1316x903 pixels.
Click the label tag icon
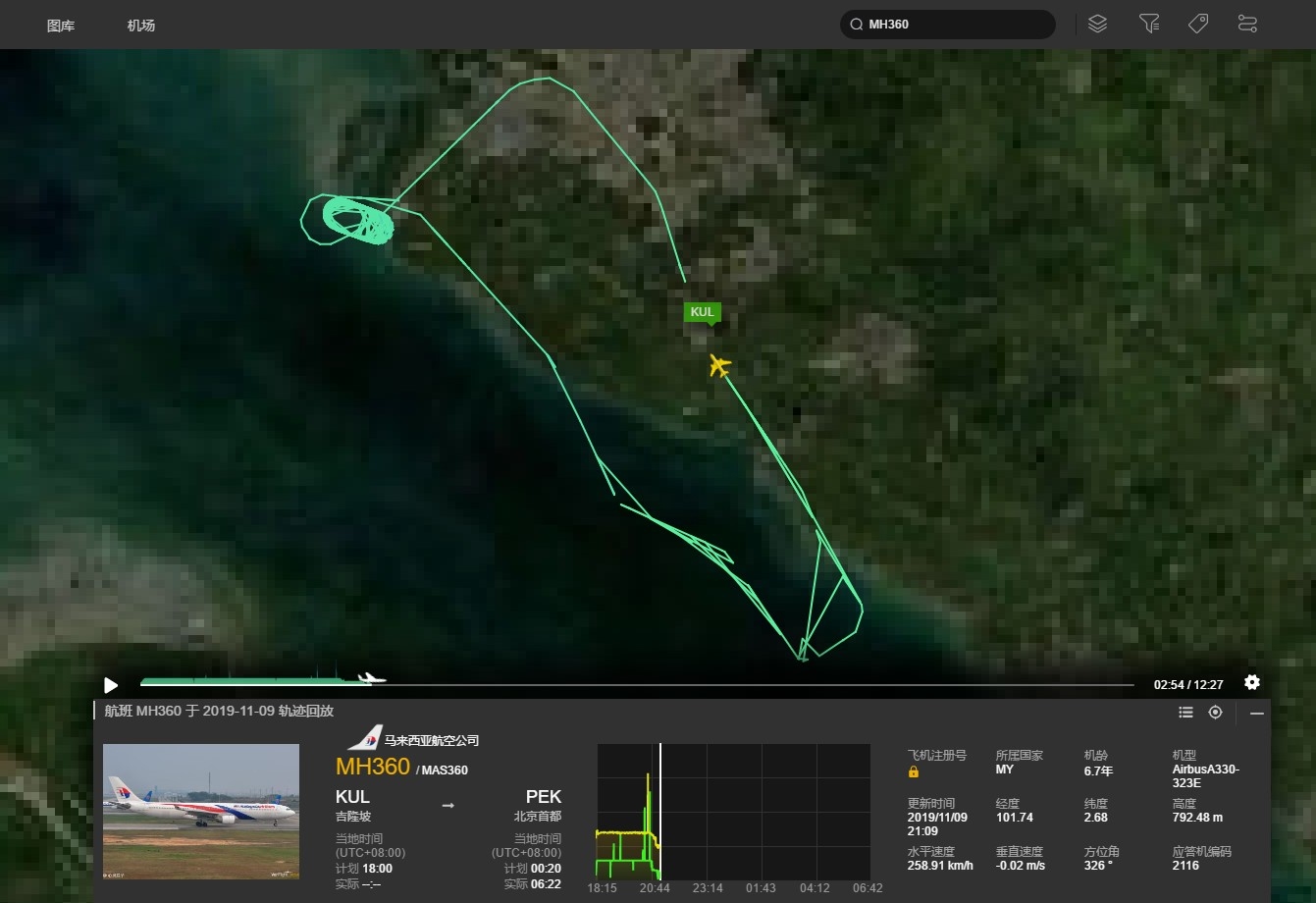[x=1197, y=24]
